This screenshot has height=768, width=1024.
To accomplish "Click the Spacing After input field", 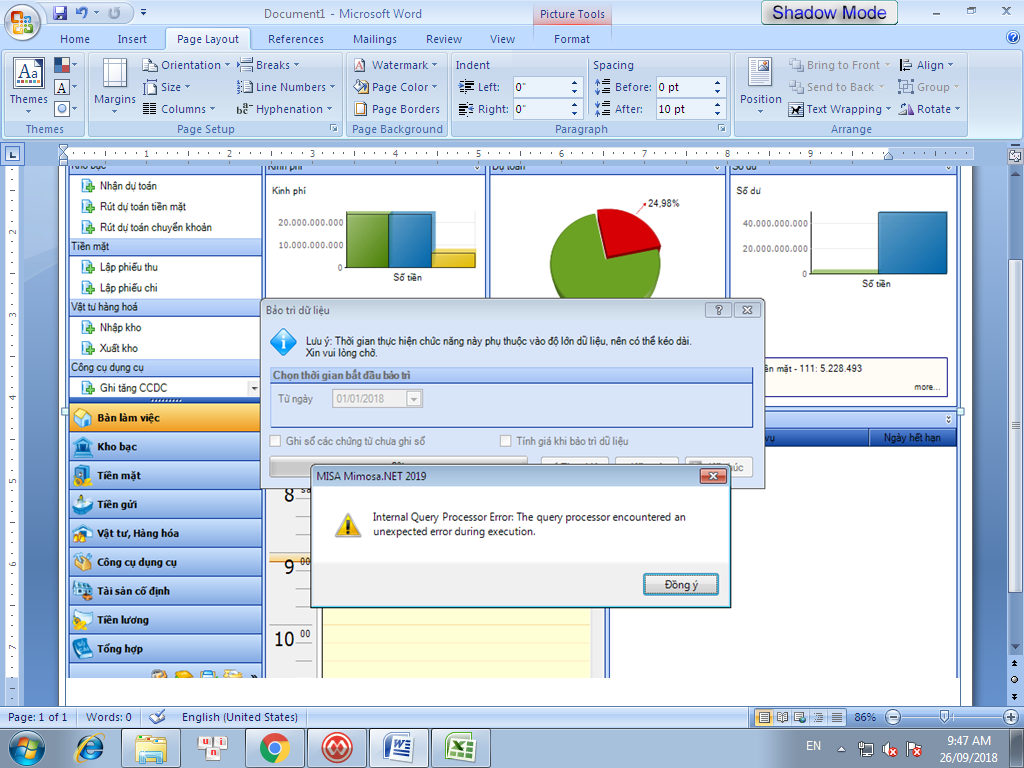I will click(x=684, y=109).
